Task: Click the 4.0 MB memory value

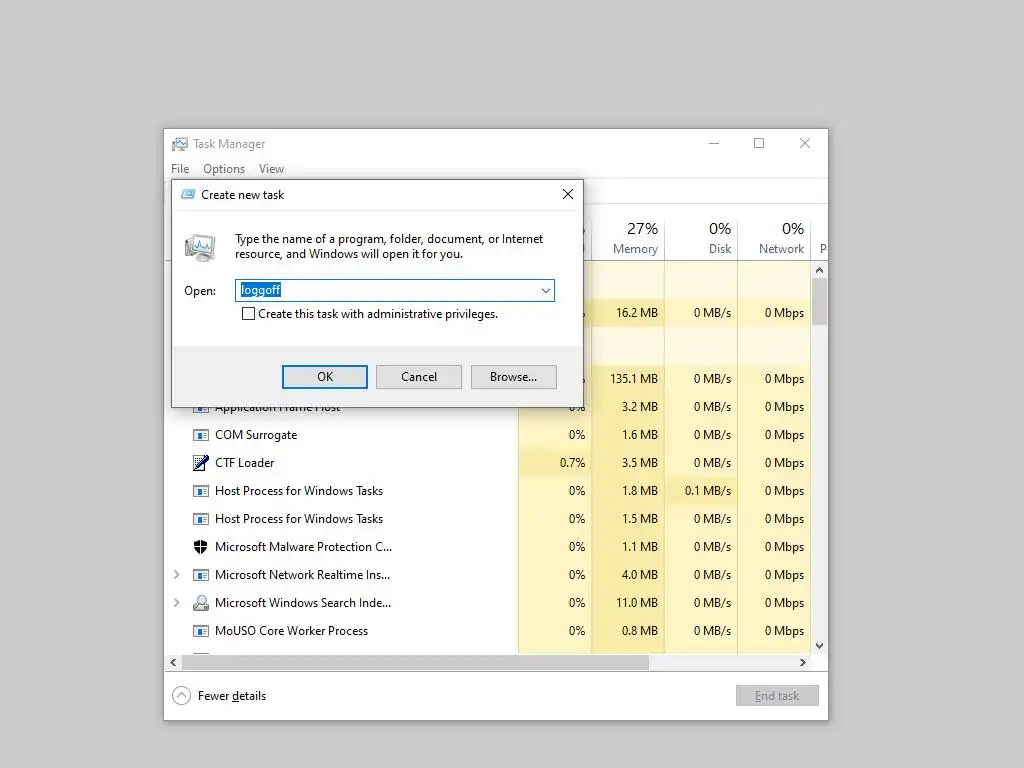Action: click(639, 575)
